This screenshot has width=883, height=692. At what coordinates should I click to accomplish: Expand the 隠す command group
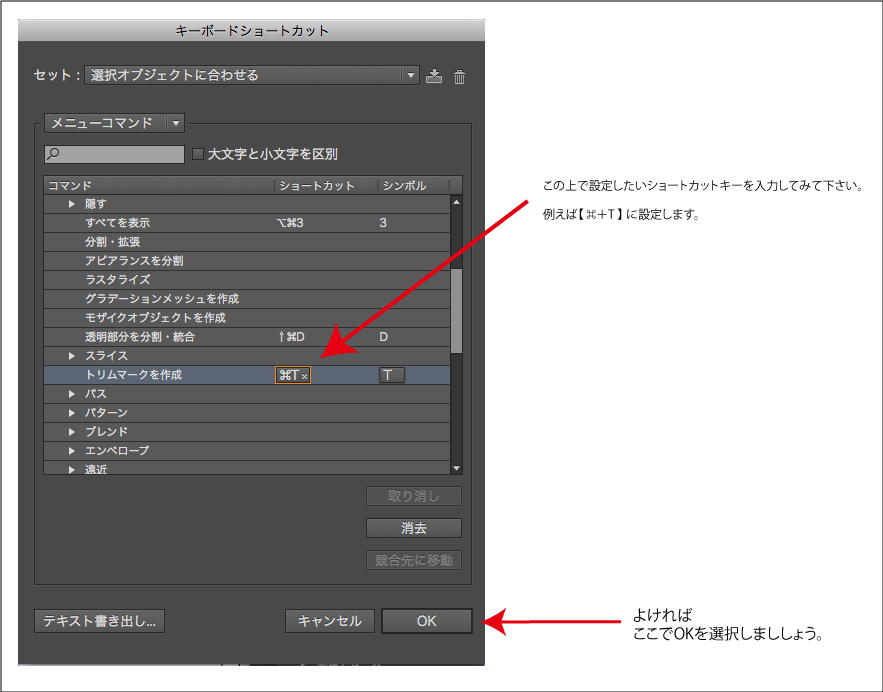72,204
